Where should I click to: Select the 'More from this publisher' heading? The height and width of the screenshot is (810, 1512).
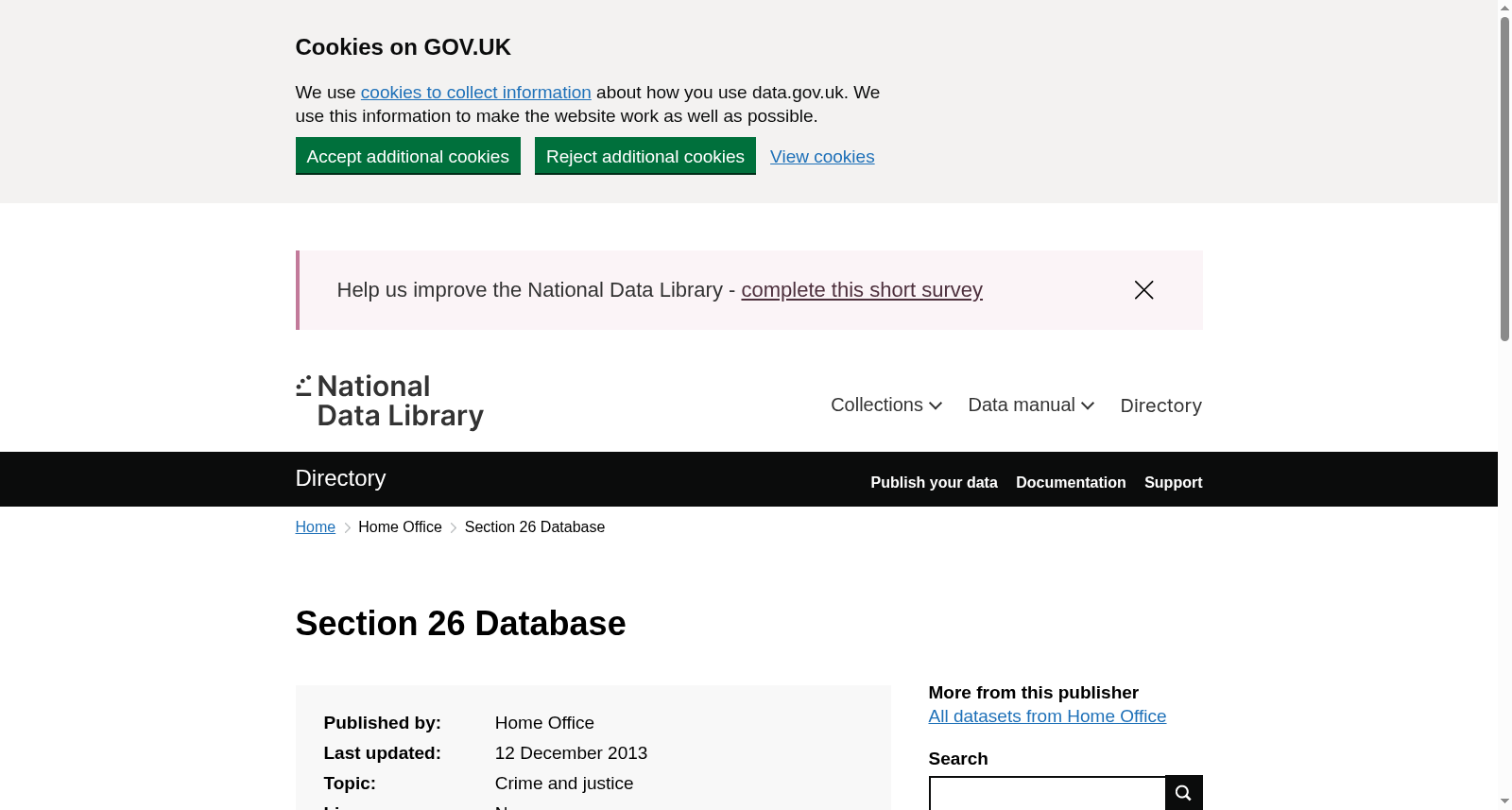(1034, 693)
